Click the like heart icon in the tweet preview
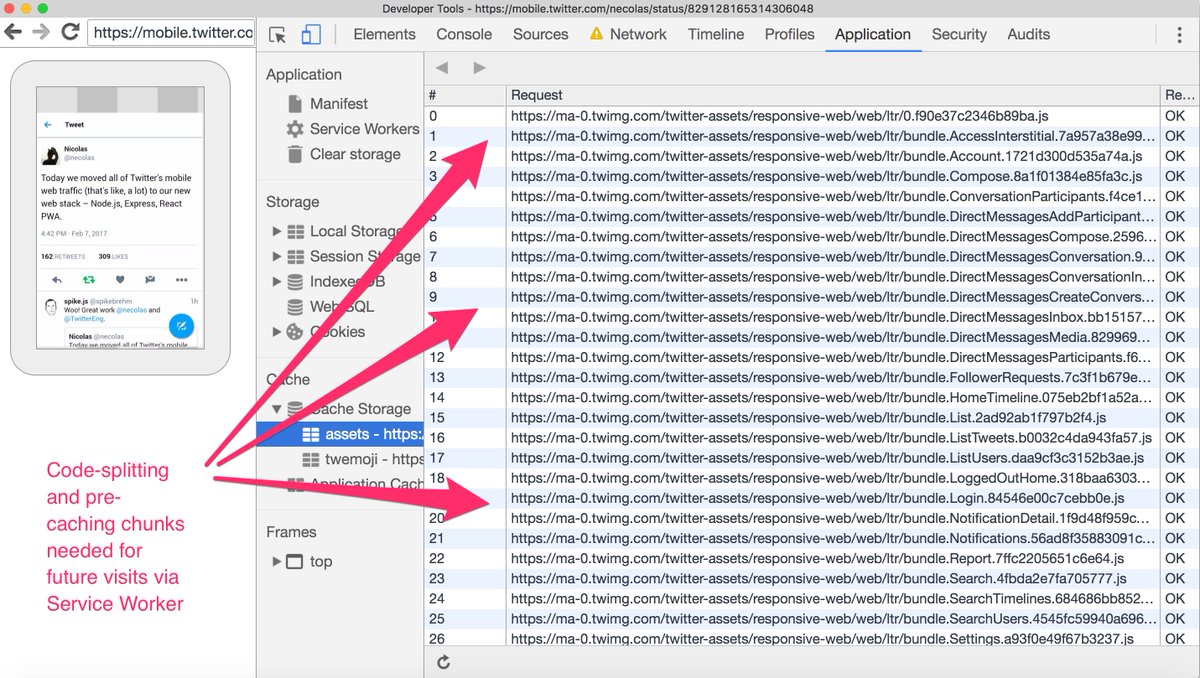The height and width of the screenshot is (678, 1200). coord(119,279)
